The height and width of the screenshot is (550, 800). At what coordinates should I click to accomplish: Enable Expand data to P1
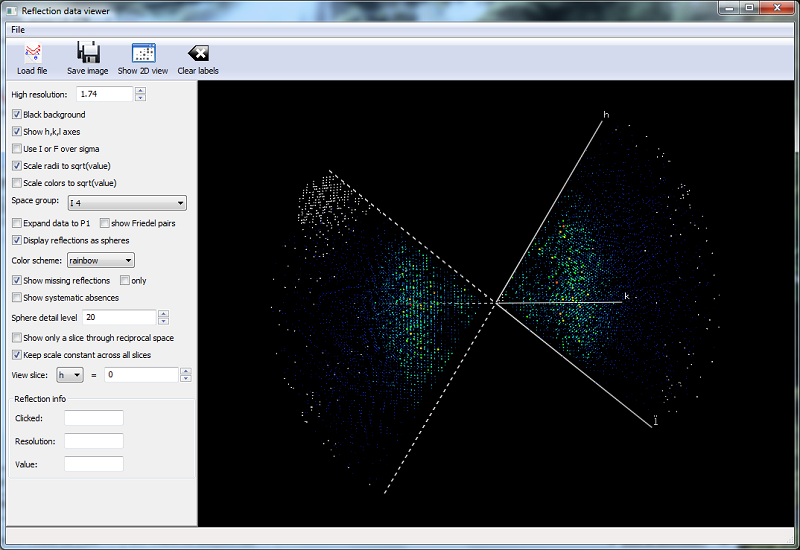point(17,223)
